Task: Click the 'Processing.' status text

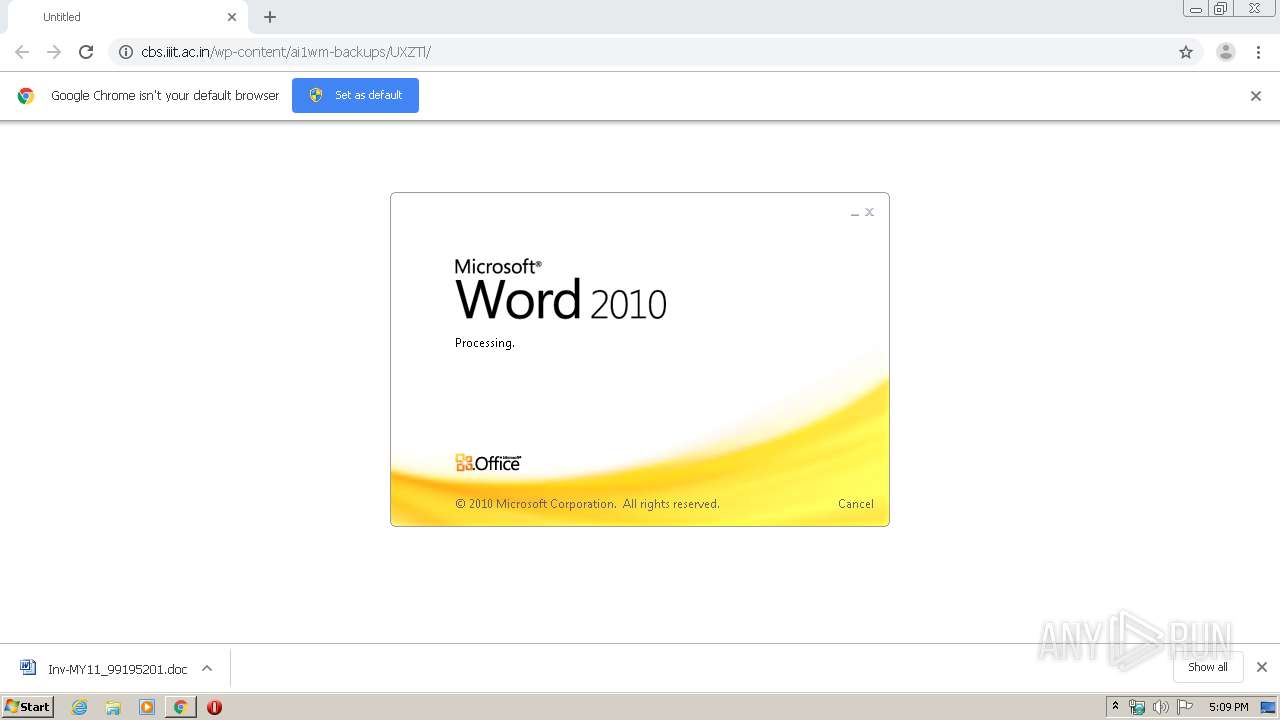Action: tap(485, 343)
